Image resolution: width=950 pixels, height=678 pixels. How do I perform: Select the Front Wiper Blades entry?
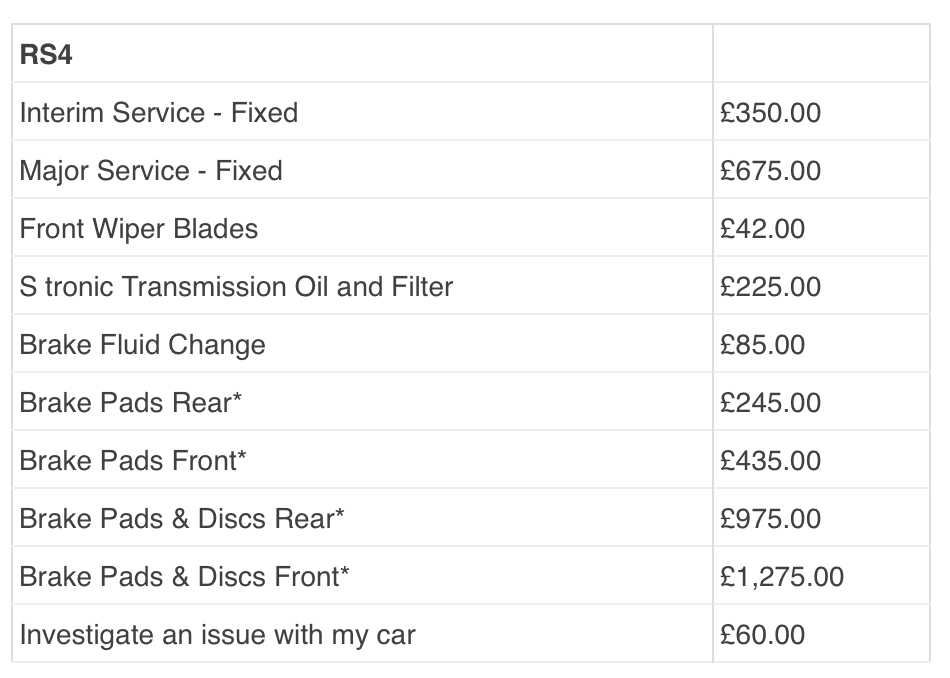[x=138, y=228]
